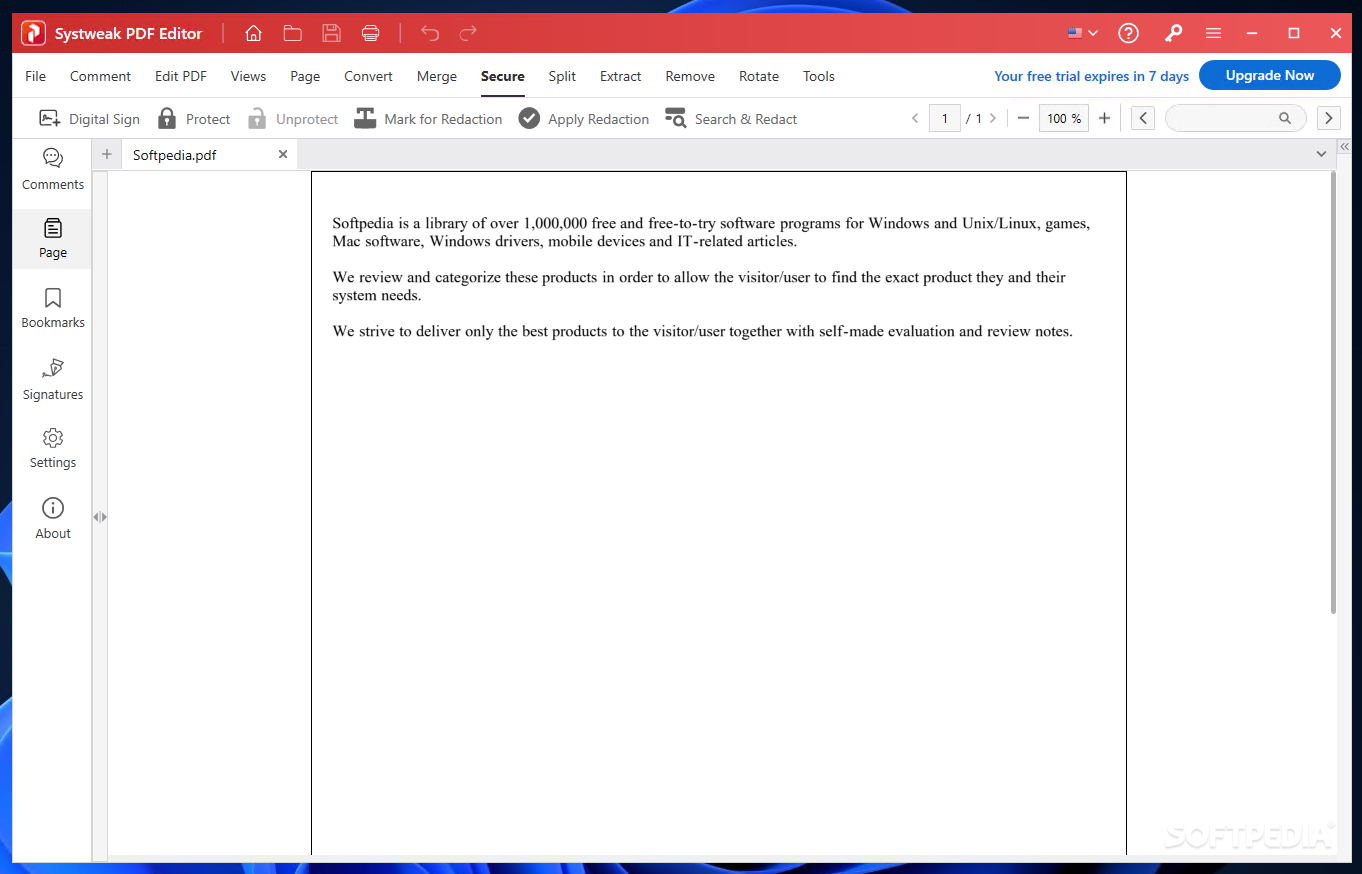Open the language flag dropdown

tap(1083, 33)
